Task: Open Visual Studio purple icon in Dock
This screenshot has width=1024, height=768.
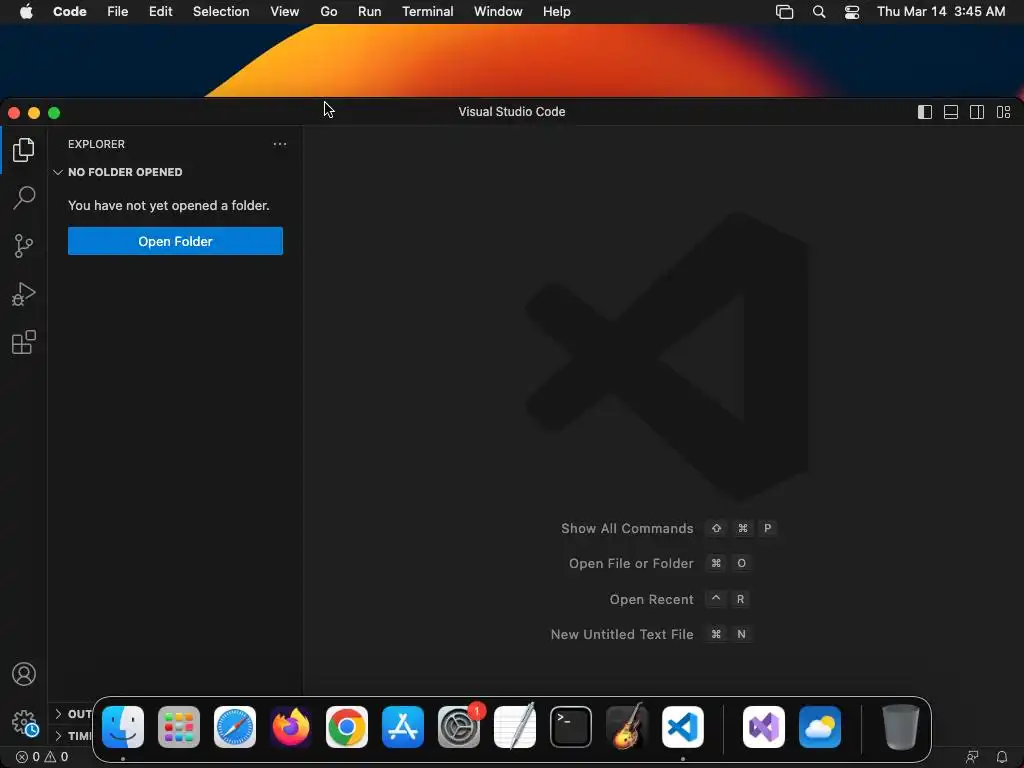Action: coord(764,727)
